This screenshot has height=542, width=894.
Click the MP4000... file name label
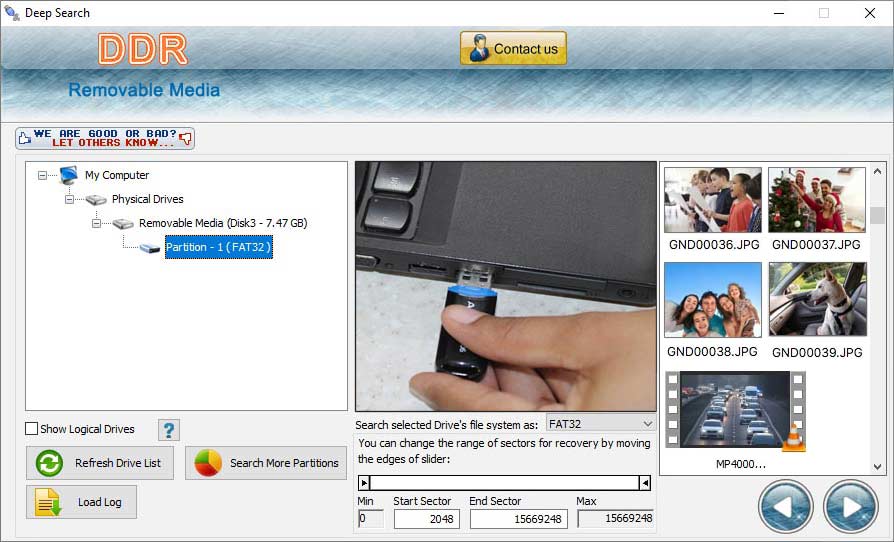pos(741,464)
